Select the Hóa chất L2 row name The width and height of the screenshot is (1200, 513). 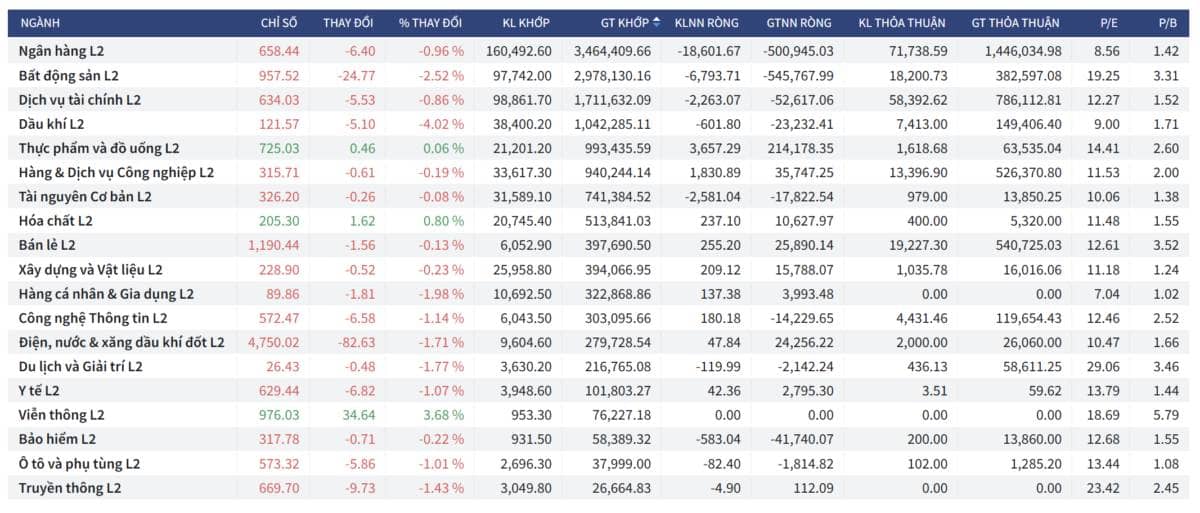(x=55, y=220)
